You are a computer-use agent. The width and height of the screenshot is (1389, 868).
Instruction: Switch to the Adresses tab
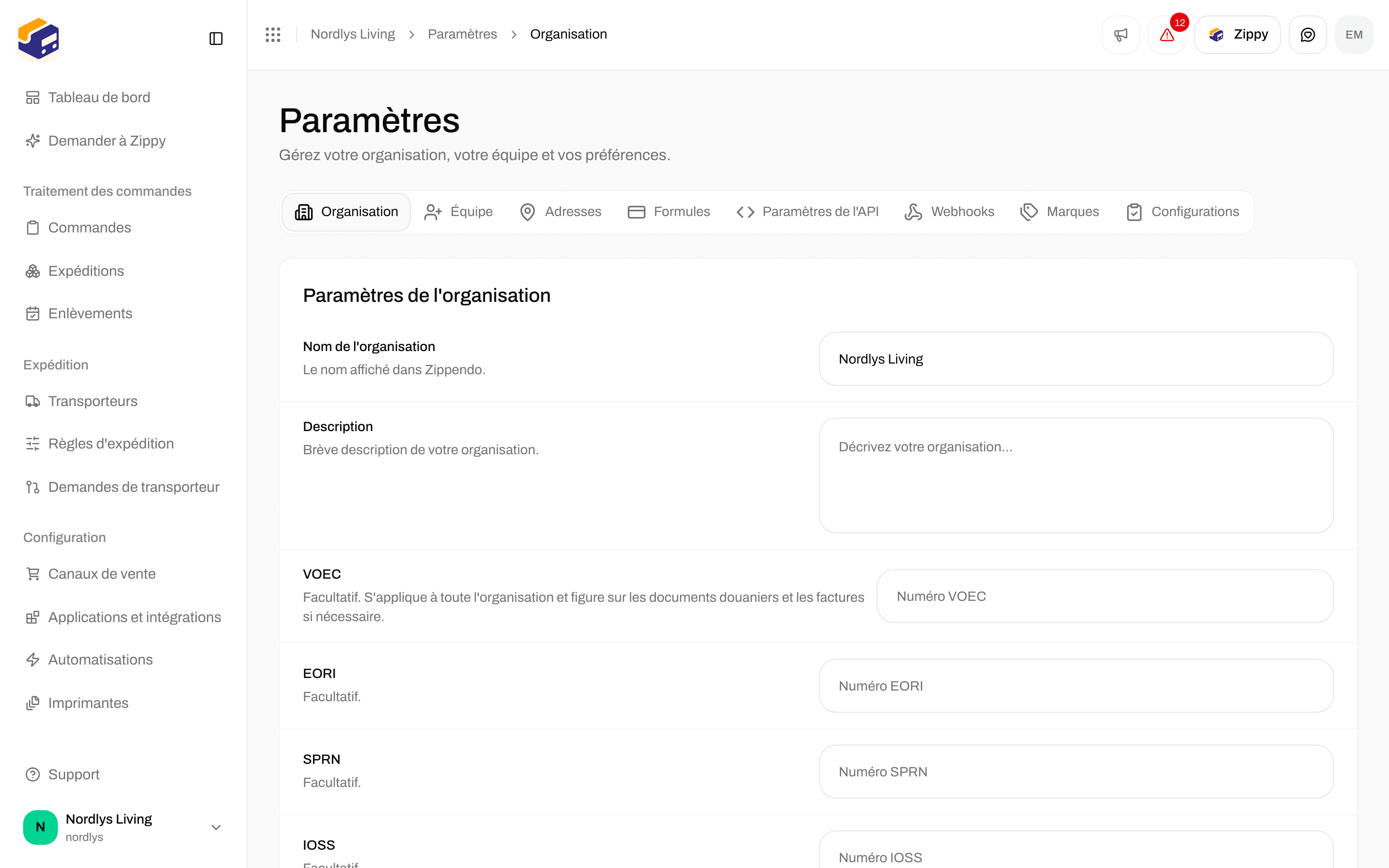[560, 212]
